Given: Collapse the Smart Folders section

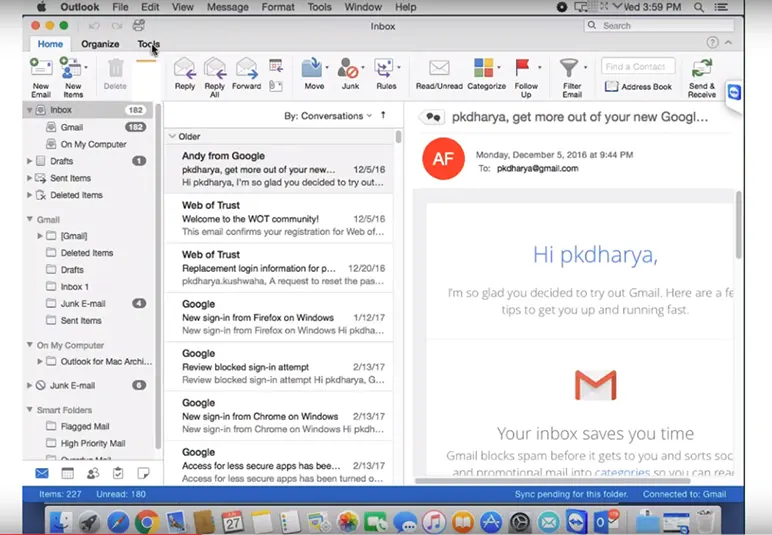Looking at the screenshot, I should click(30, 409).
